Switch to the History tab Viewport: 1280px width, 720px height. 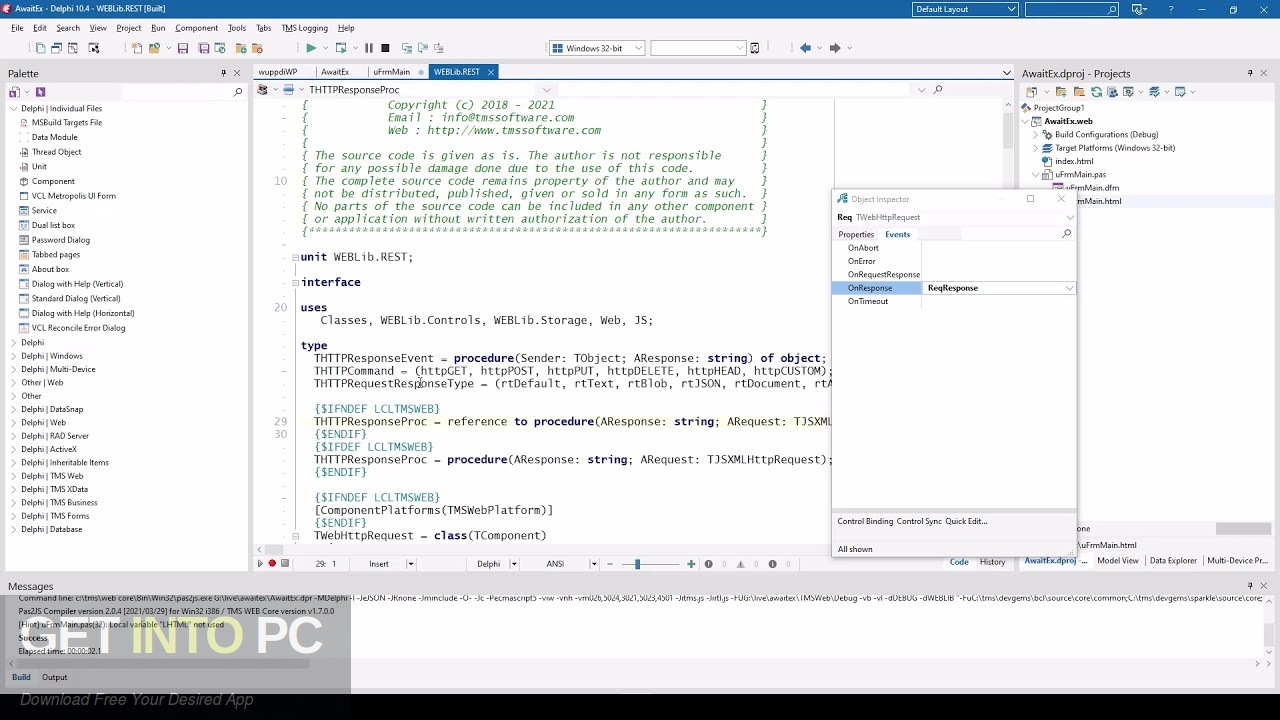(992, 562)
